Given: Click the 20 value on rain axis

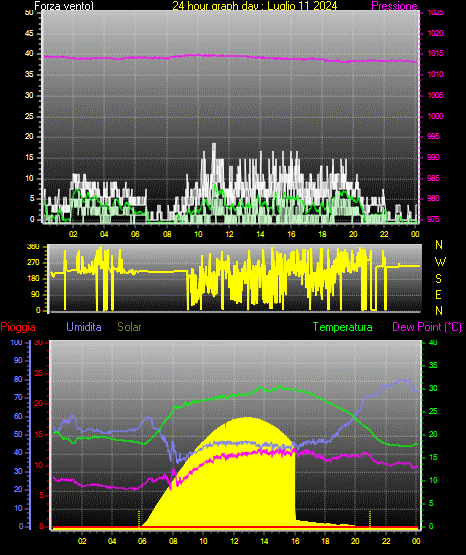Looking at the screenshot, I should (39, 404).
